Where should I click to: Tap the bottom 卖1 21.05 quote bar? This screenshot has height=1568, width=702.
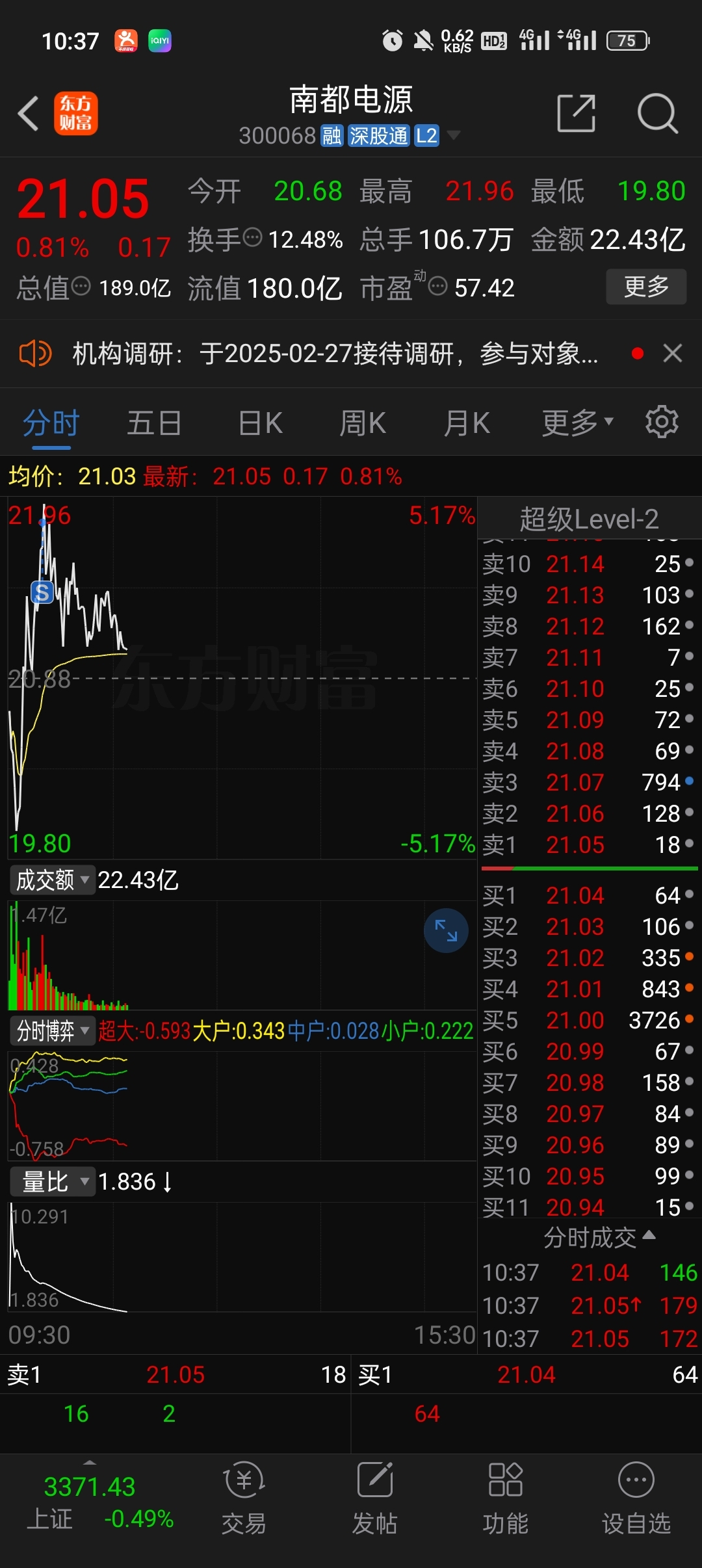tap(175, 1375)
